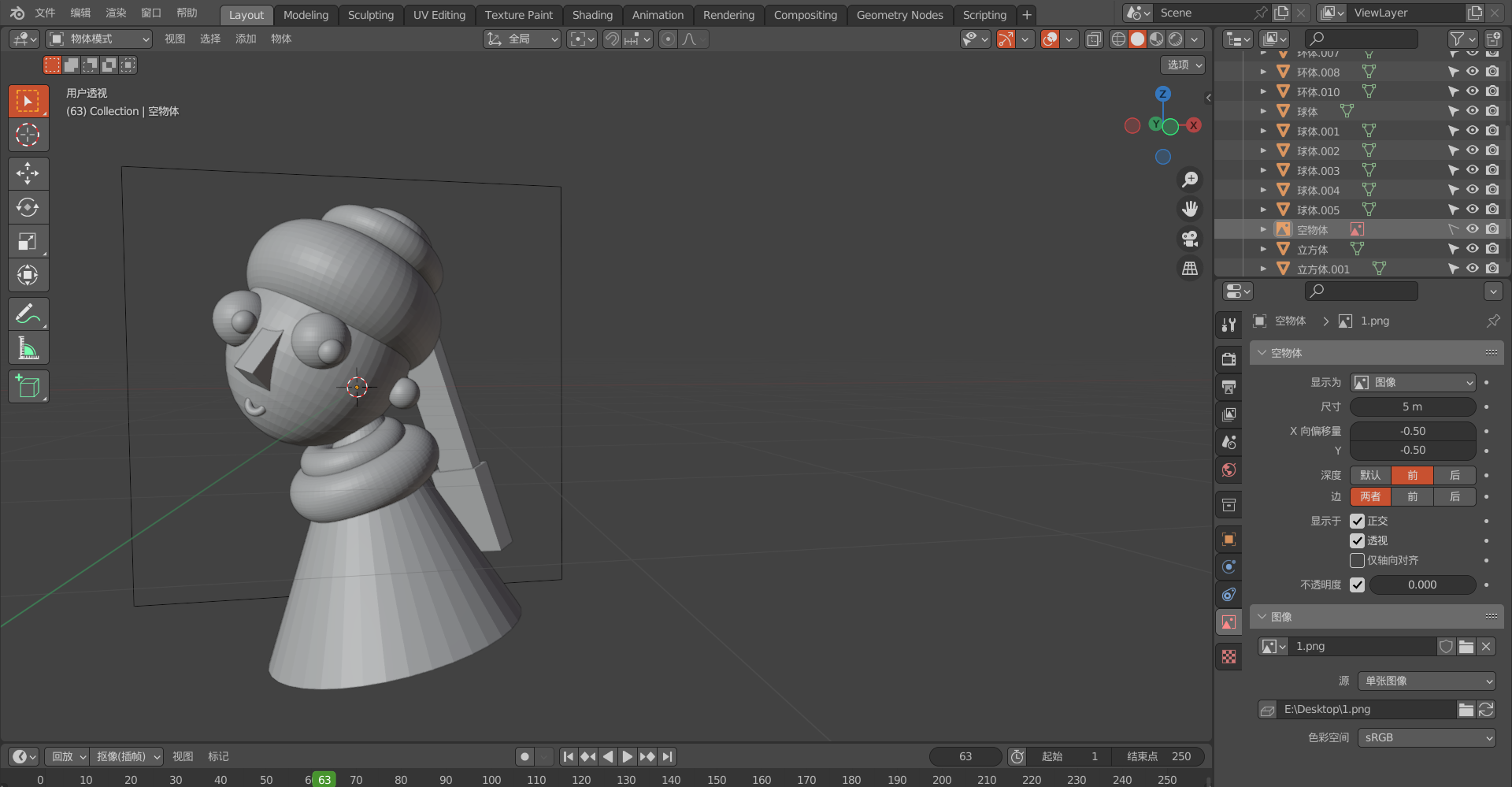Click the reload image button
Screen dimensions: 1512x787
[1486, 710]
